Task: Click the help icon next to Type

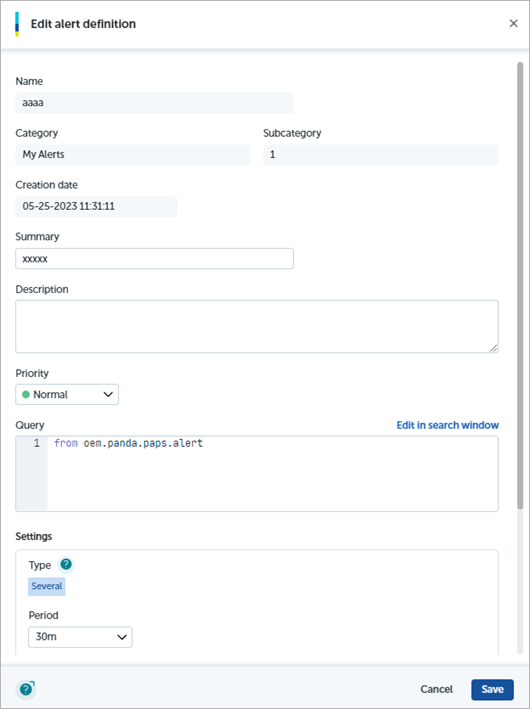Action: (x=66, y=564)
